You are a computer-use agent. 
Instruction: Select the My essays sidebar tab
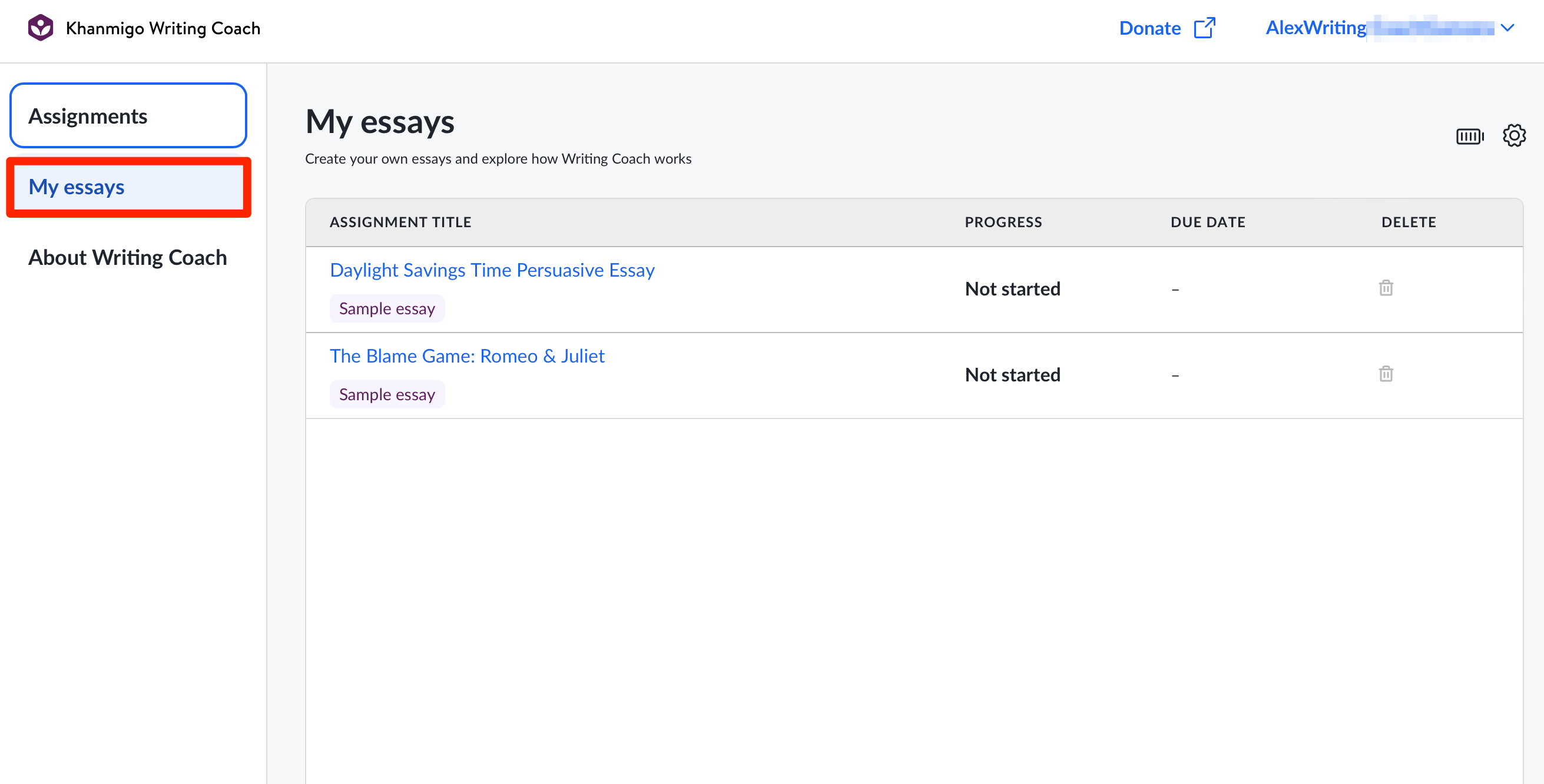point(128,187)
